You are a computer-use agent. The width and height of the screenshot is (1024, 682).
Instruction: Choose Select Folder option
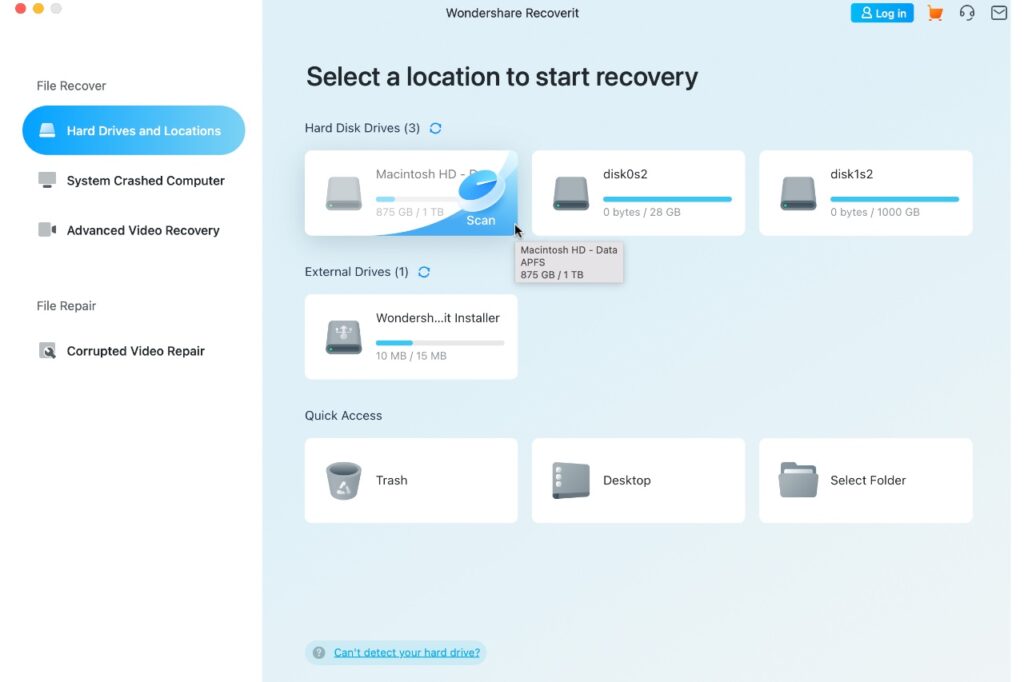865,480
